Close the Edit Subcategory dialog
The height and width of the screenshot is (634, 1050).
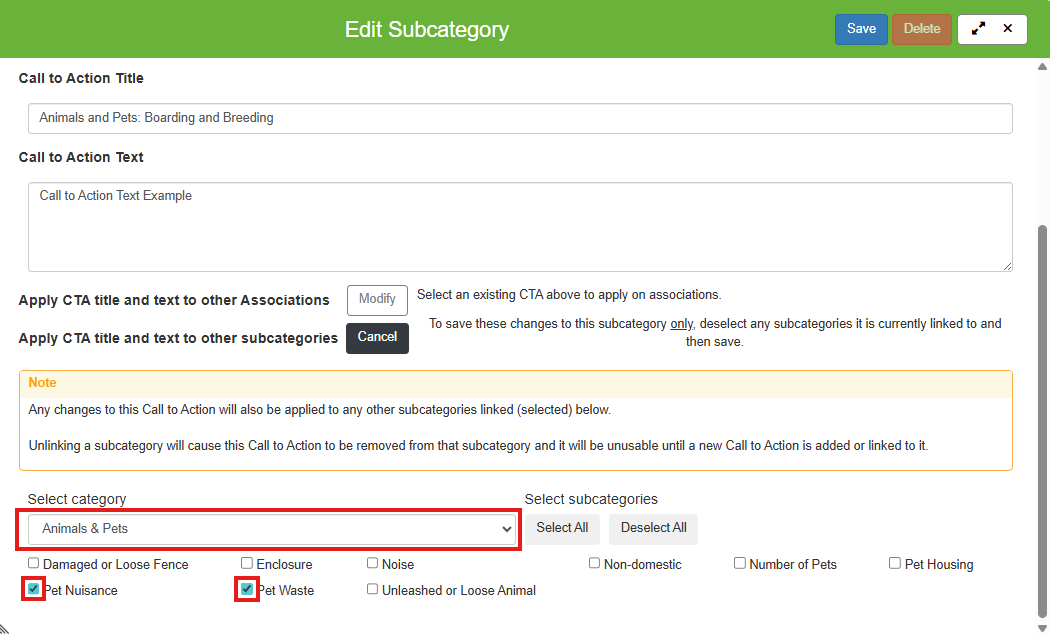click(1008, 29)
